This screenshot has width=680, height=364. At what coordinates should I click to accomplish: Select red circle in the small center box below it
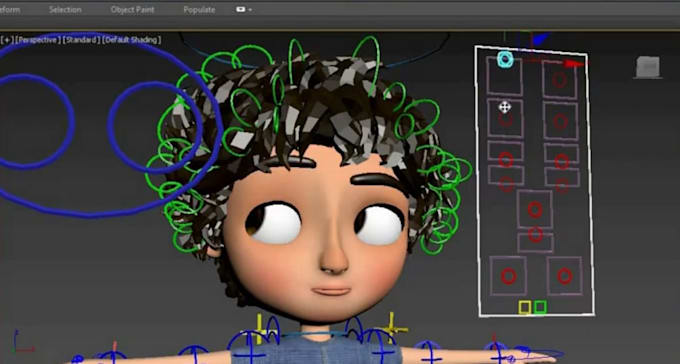point(536,234)
